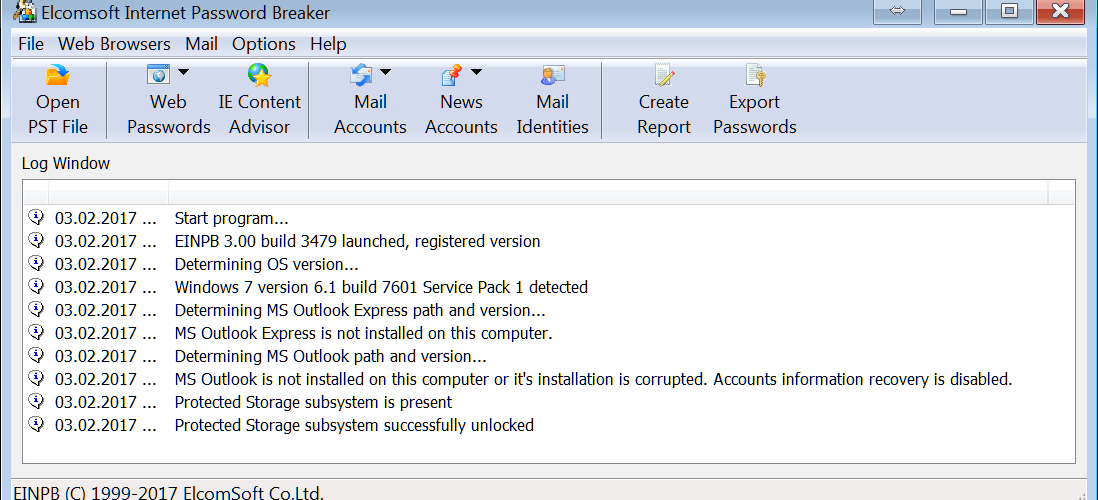Viewport: 1098px width, 500px height.
Task: Click the info icon beside 'Start program...'
Action: pyautogui.click(x=36, y=218)
